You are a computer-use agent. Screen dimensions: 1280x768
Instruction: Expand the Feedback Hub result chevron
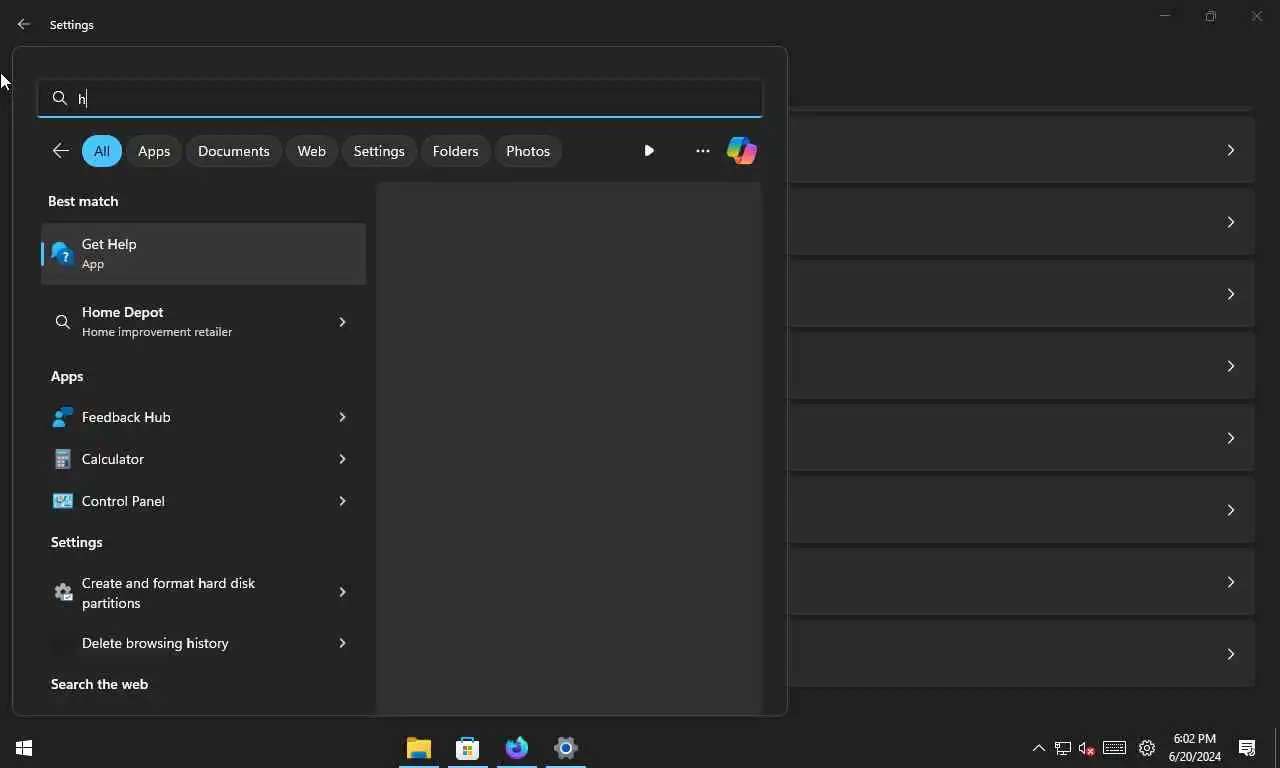point(342,417)
